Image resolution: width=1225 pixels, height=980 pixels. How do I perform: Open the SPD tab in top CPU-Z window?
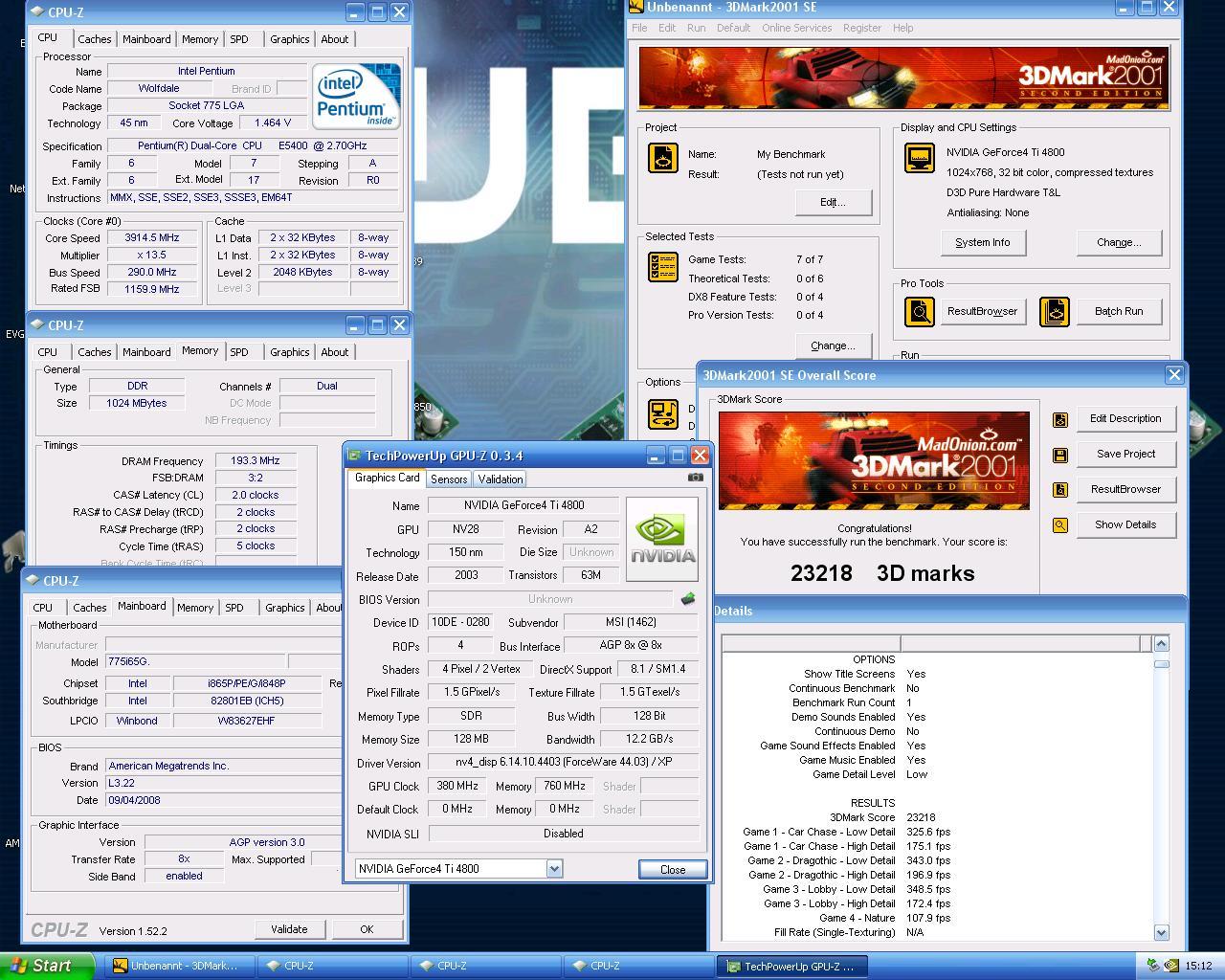[x=239, y=39]
